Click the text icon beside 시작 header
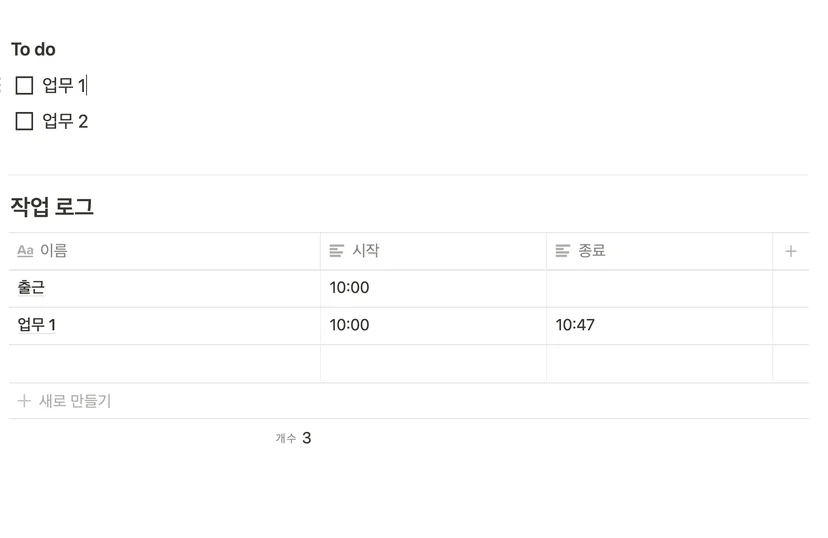This screenshot has height=538, width=828. tap(336, 250)
